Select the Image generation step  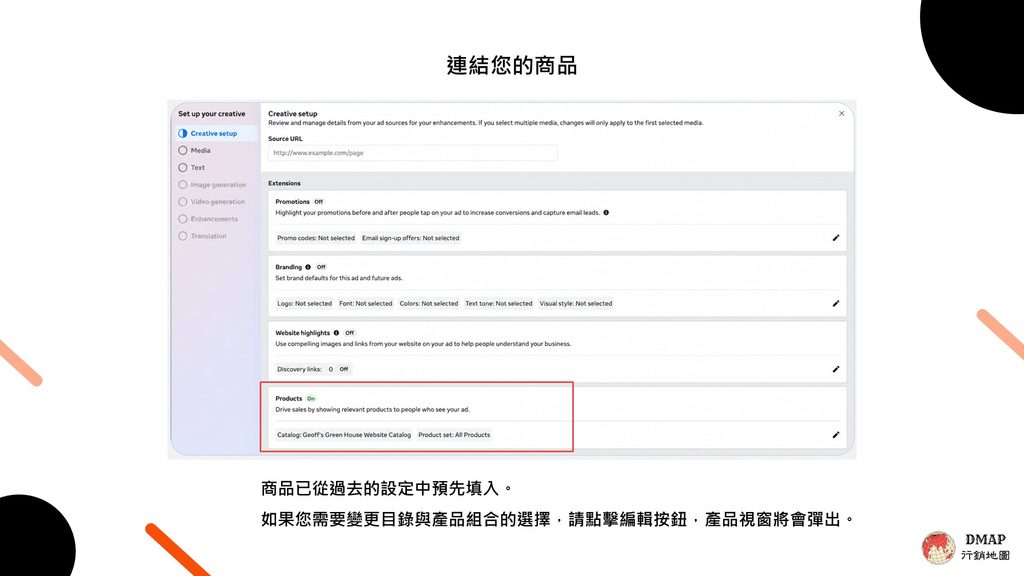coord(212,185)
